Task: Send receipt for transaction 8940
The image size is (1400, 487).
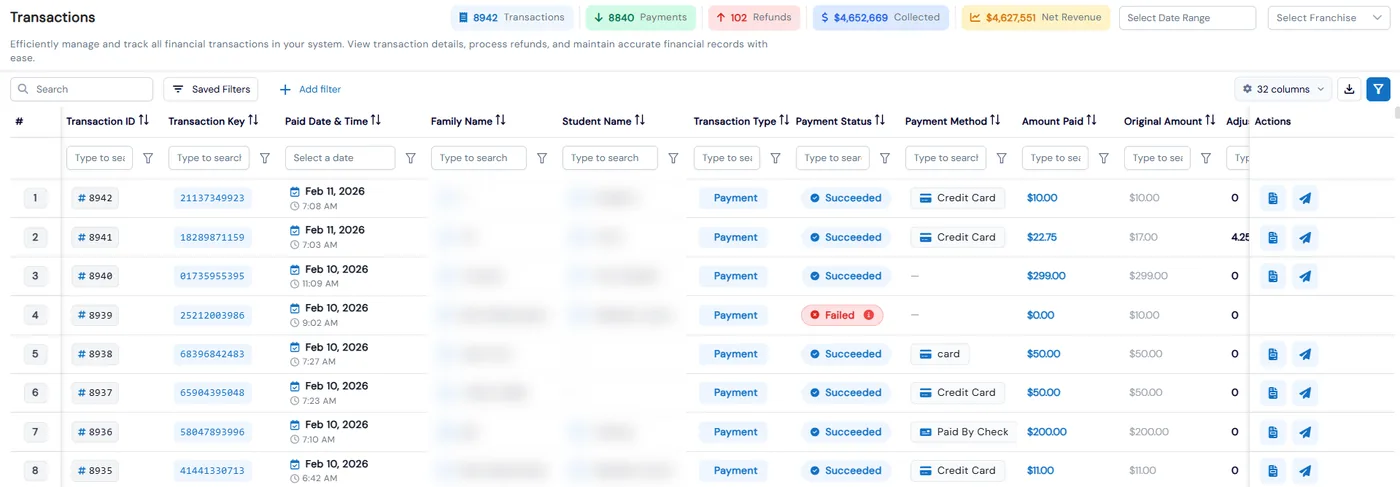Action: coord(1305,276)
